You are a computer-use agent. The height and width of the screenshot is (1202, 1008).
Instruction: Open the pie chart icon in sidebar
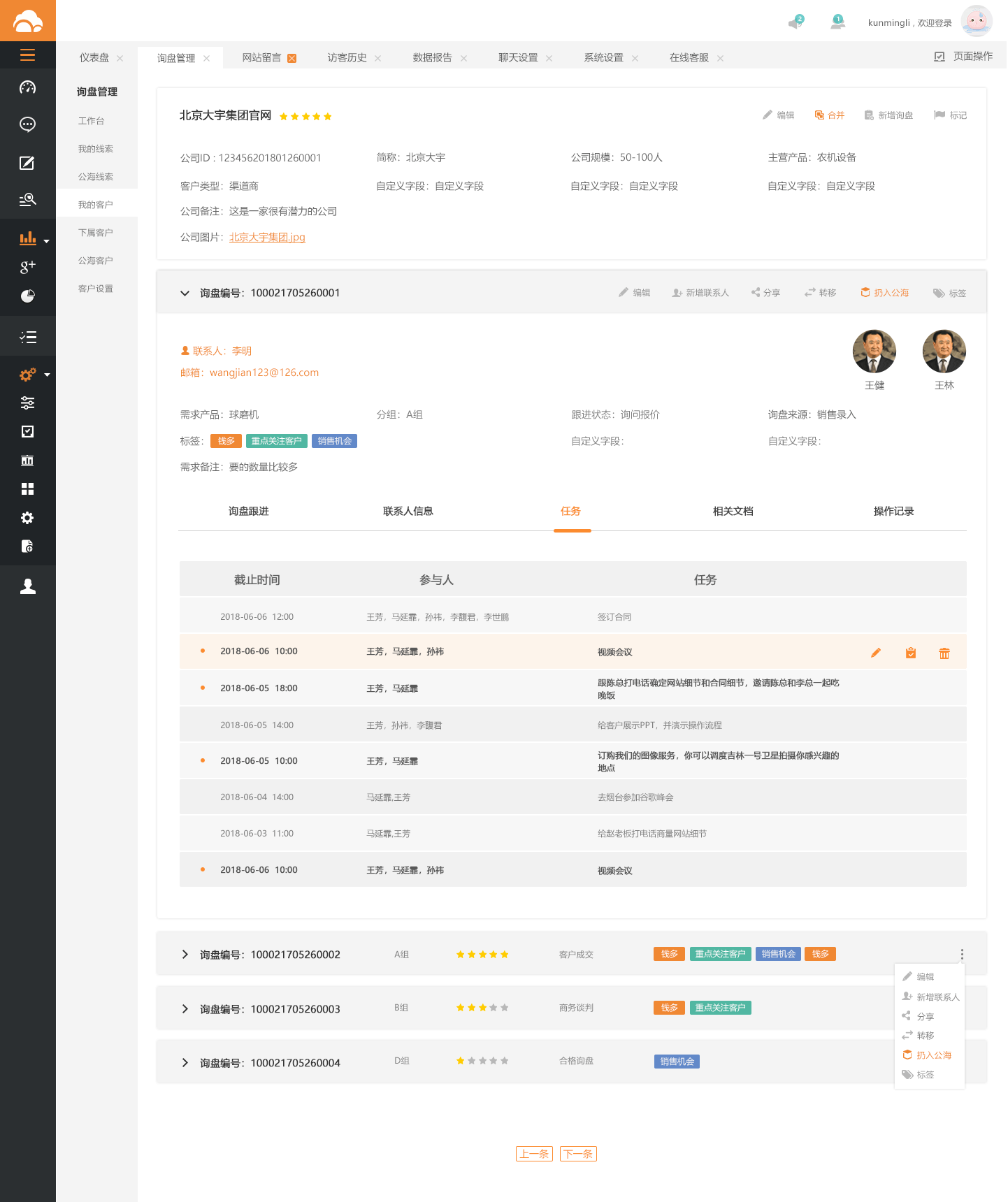[27, 296]
